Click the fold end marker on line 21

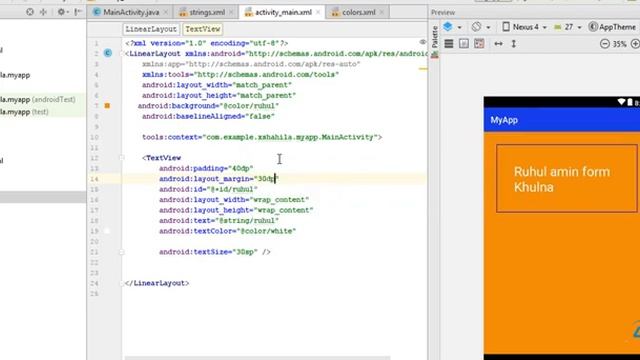[x=122, y=252]
